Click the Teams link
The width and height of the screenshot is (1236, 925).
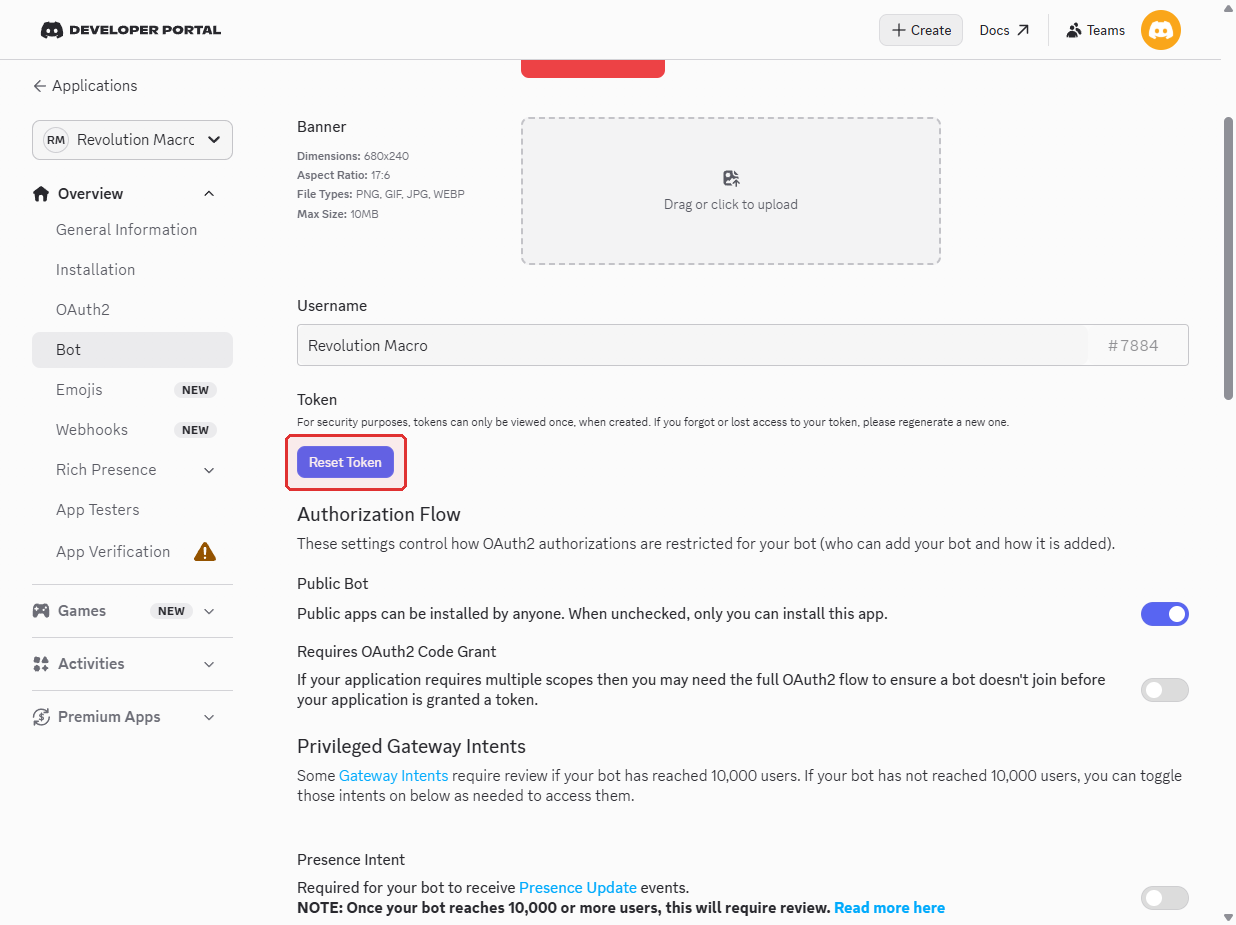[1096, 30]
